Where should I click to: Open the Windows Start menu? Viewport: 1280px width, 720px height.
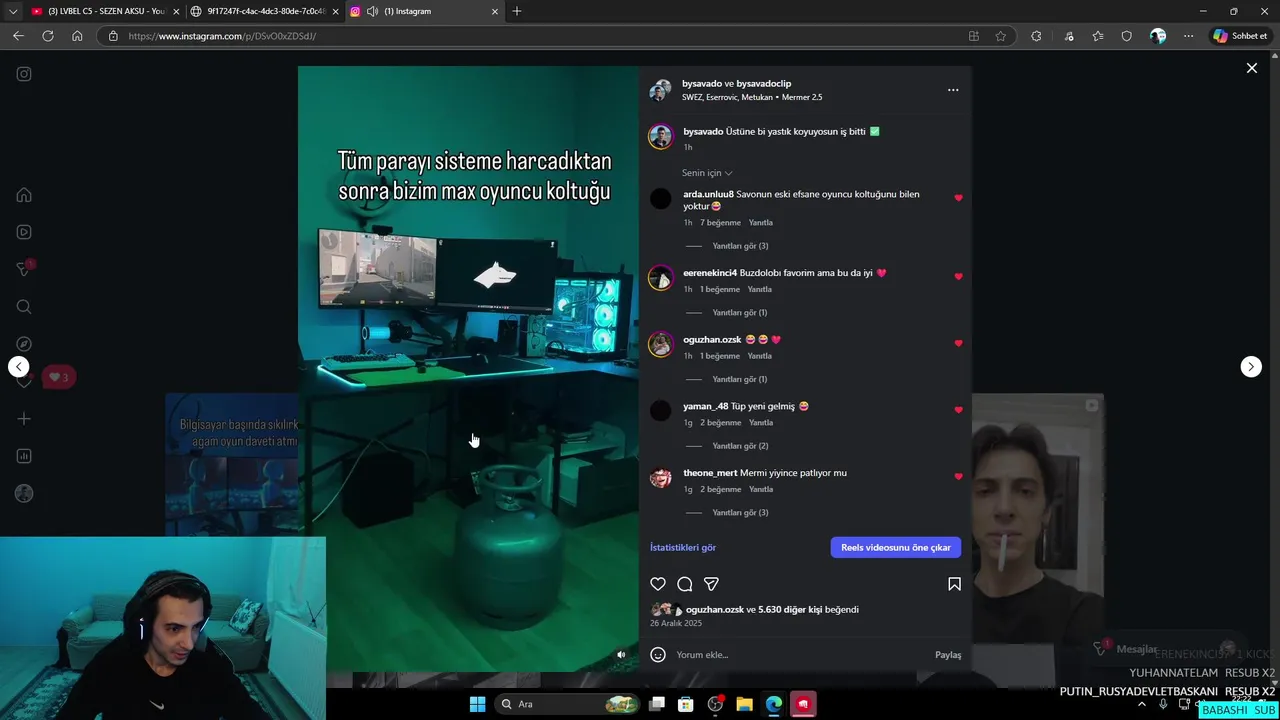tap(478, 704)
